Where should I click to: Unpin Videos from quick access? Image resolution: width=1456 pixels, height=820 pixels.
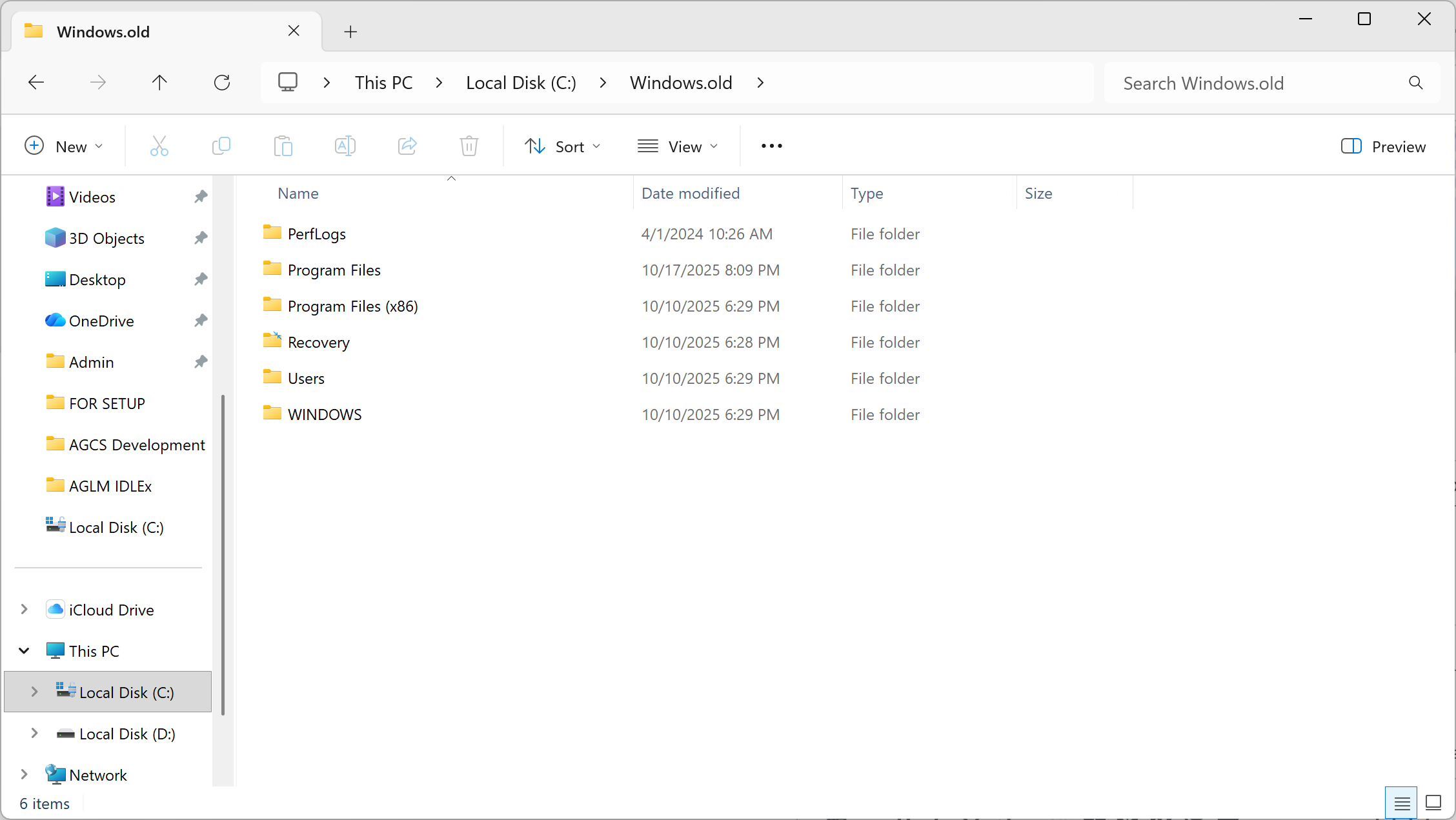click(201, 197)
